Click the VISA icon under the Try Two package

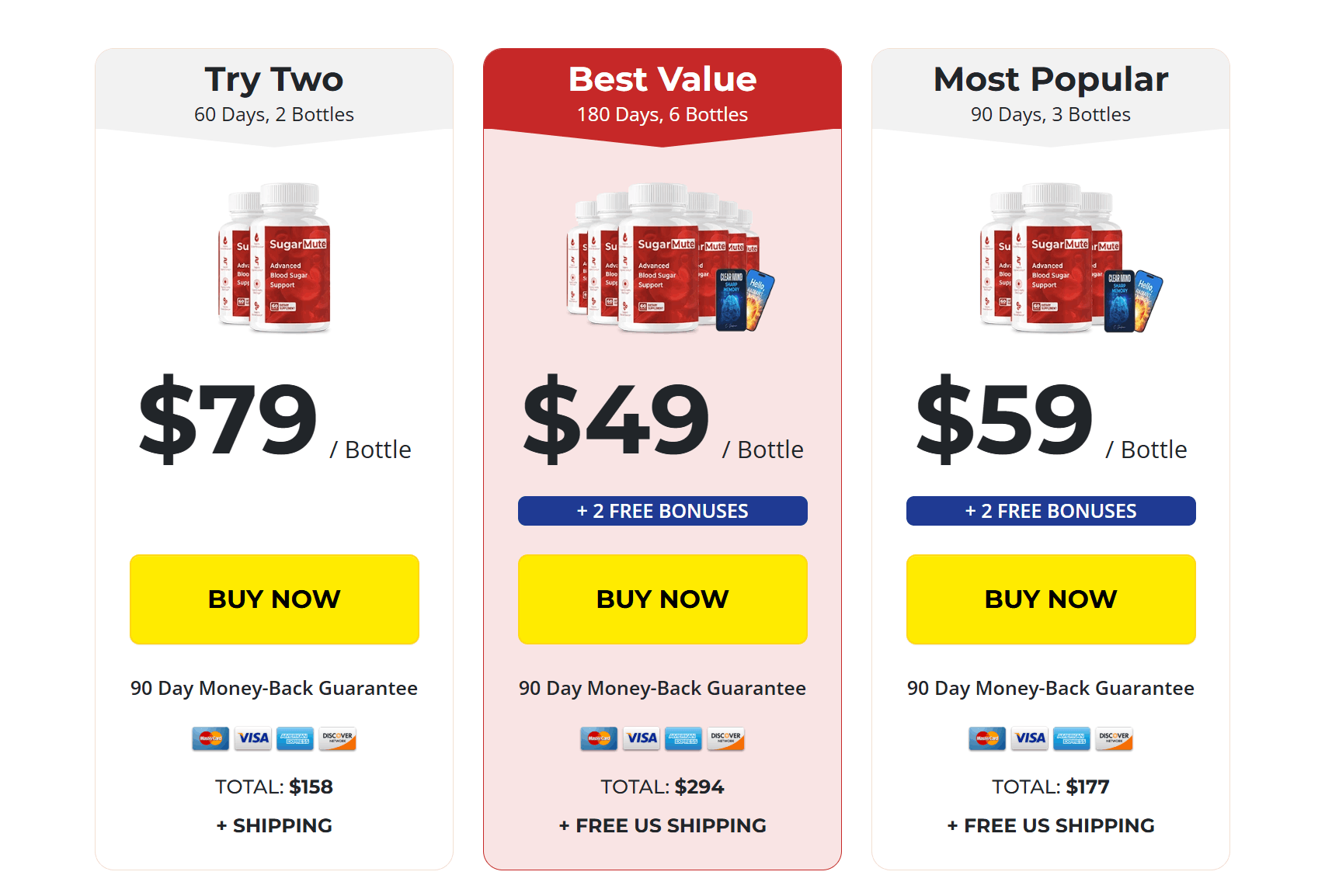click(x=252, y=738)
